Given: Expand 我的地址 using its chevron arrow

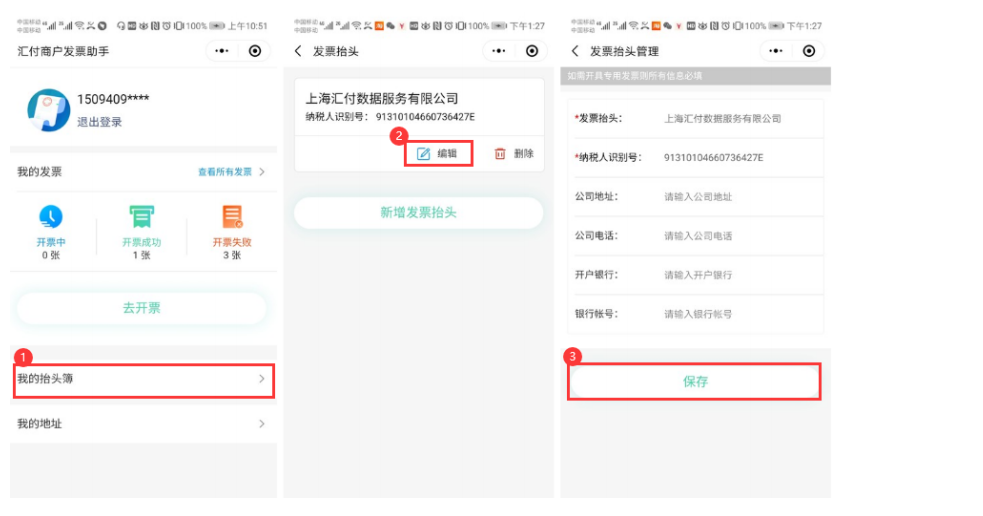Looking at the screenshot, I should (262, 424).
